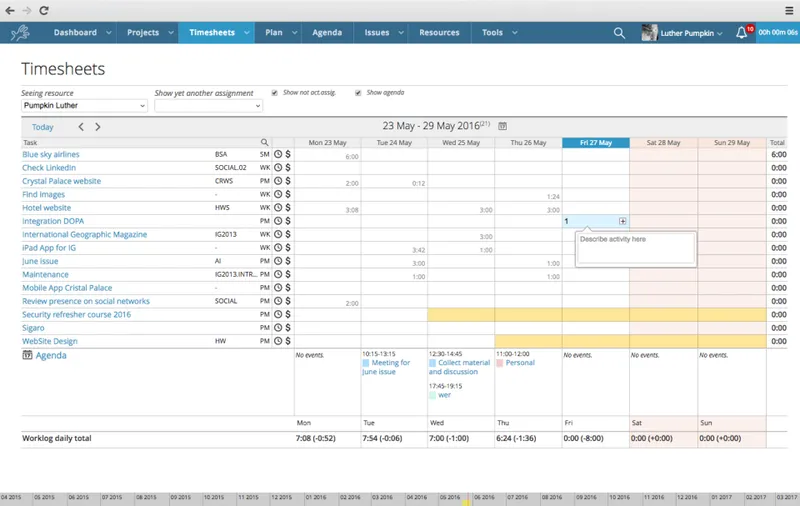Open the Seeing resource Pumpkin Luther dropdown
800x506 pixels.
click(85, 106)
